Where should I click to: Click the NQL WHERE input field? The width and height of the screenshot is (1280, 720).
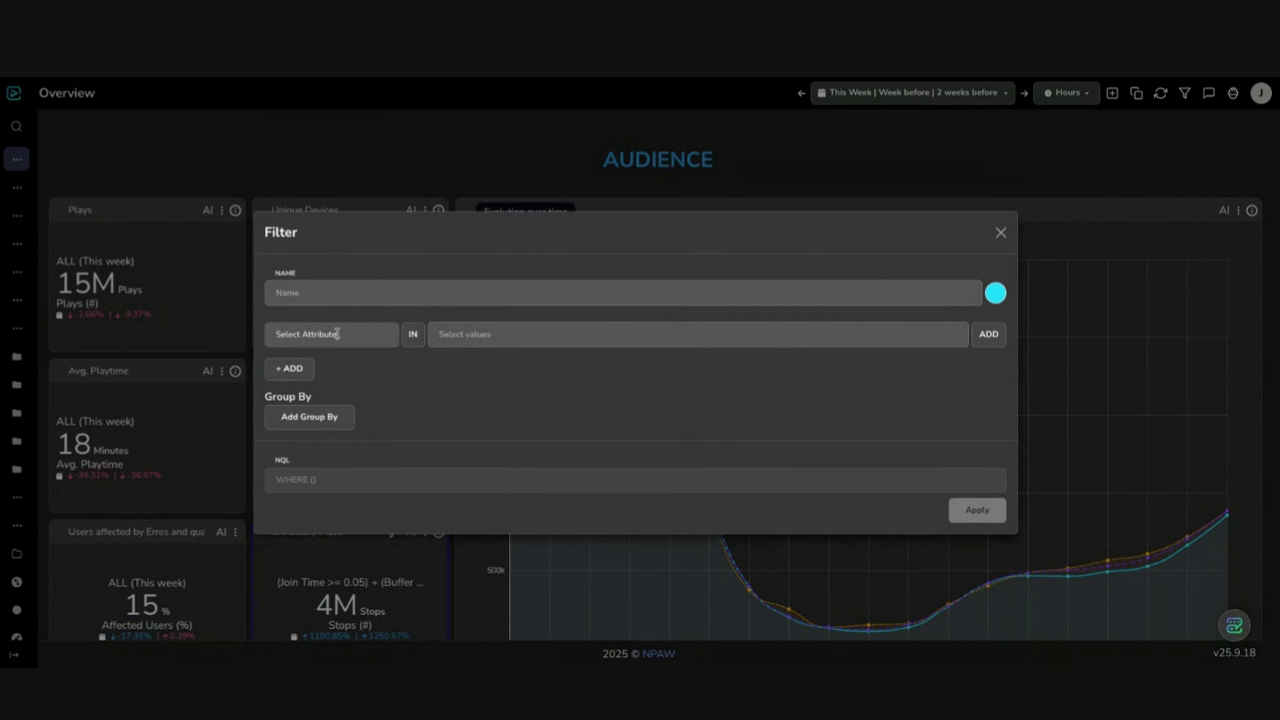pyautogui.click(x=635, y=480)
